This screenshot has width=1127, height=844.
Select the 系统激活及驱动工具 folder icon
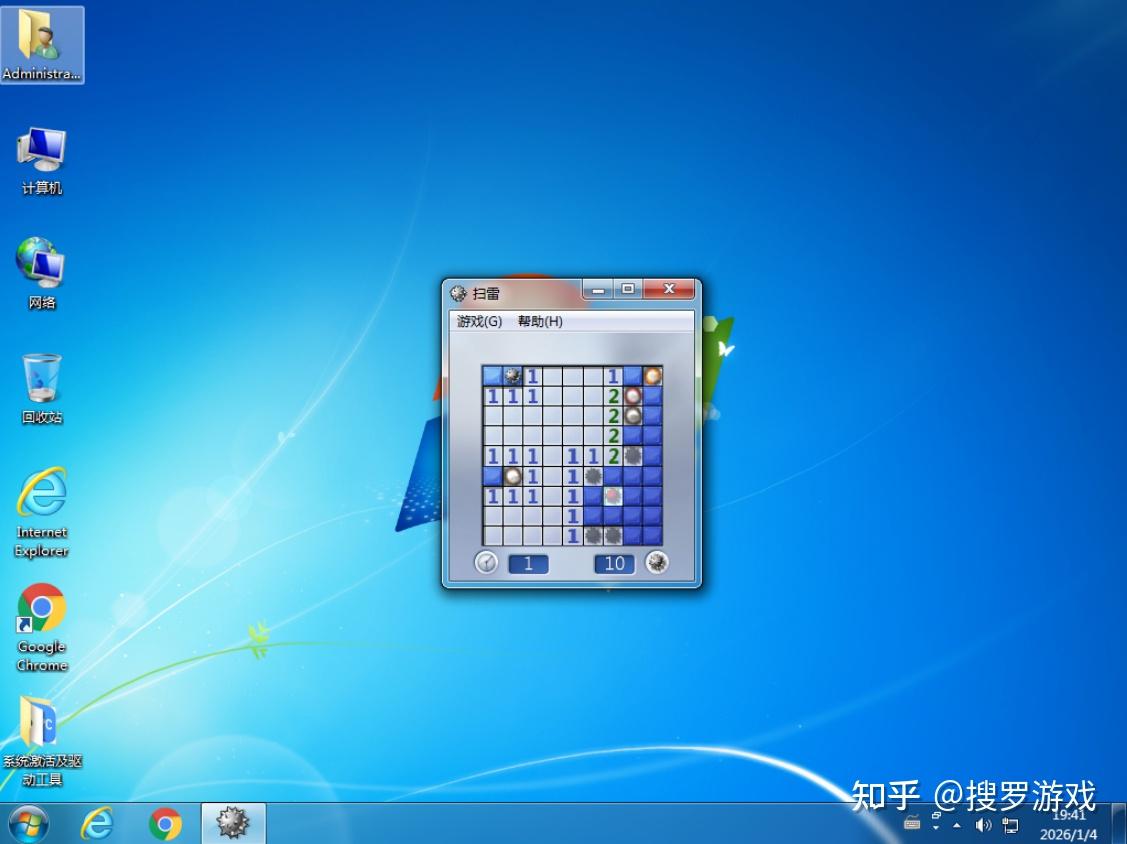[x=42, y=740]
